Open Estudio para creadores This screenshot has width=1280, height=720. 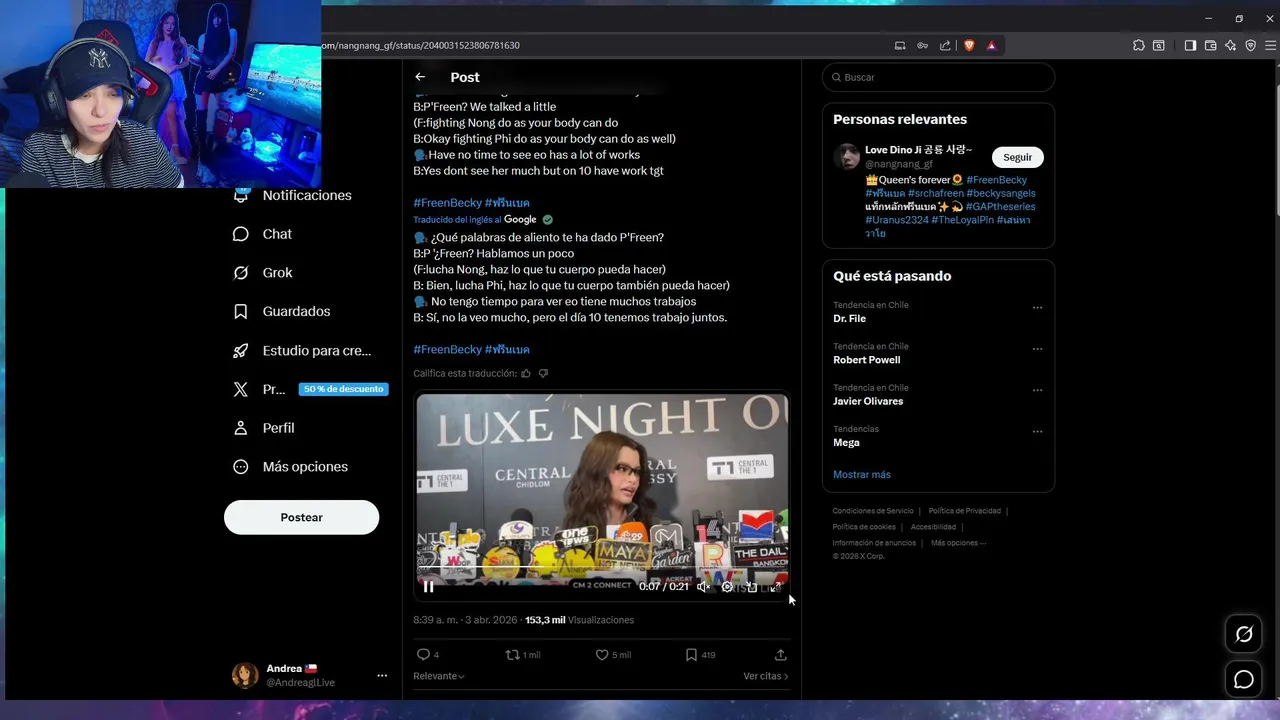tap(302, 351)
